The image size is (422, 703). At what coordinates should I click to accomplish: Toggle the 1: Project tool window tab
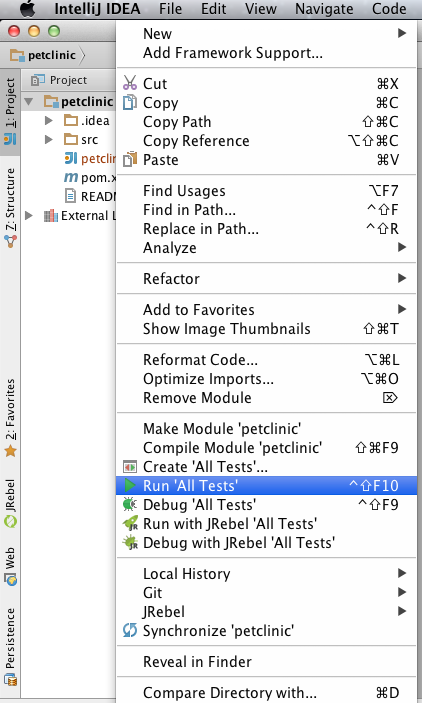pyautogui.click(x=10, y=112)
